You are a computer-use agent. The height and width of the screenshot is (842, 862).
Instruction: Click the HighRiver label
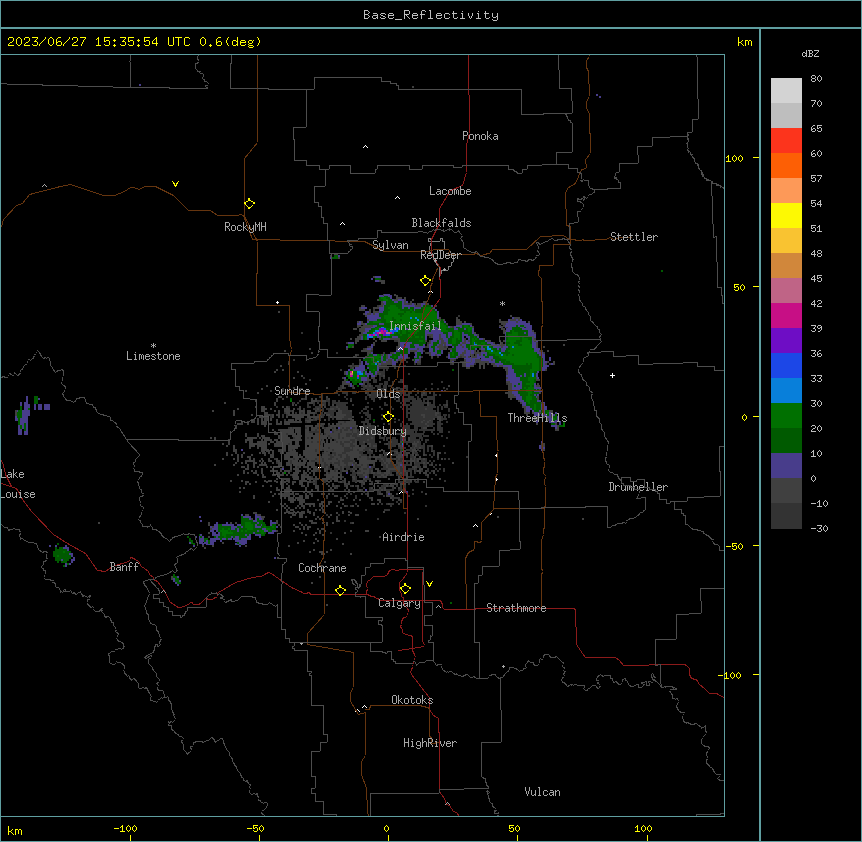(430, 743)
